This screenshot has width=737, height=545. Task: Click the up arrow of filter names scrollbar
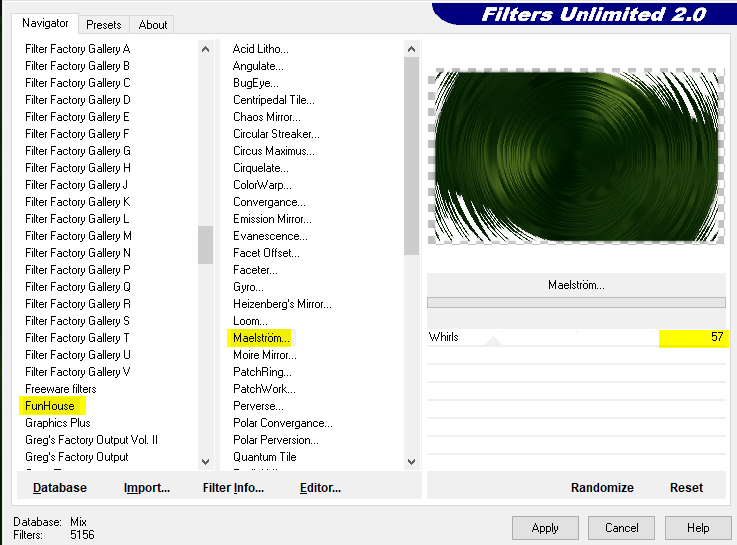coord(411,49)
